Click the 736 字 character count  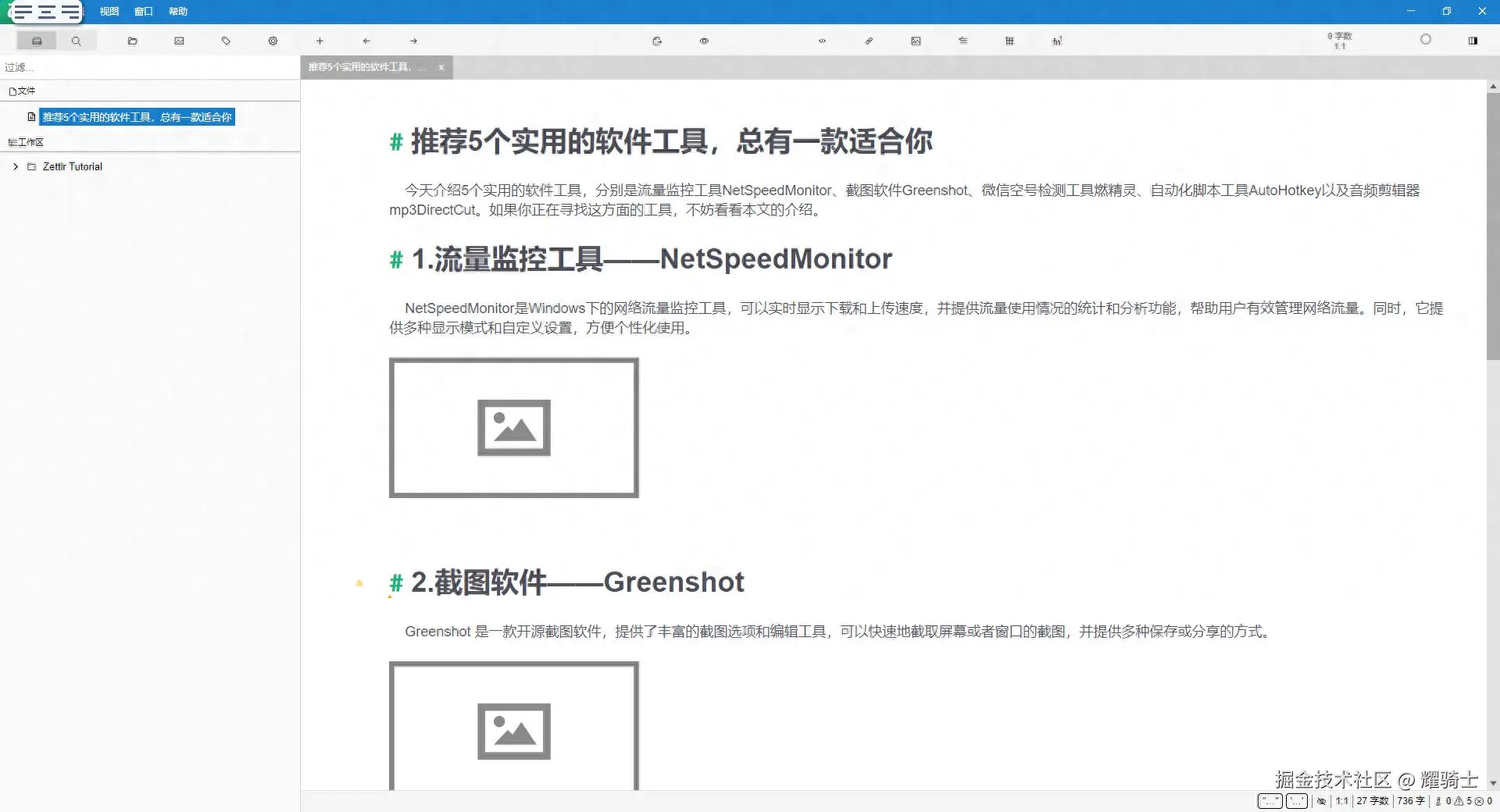[x=1411, y=801]
